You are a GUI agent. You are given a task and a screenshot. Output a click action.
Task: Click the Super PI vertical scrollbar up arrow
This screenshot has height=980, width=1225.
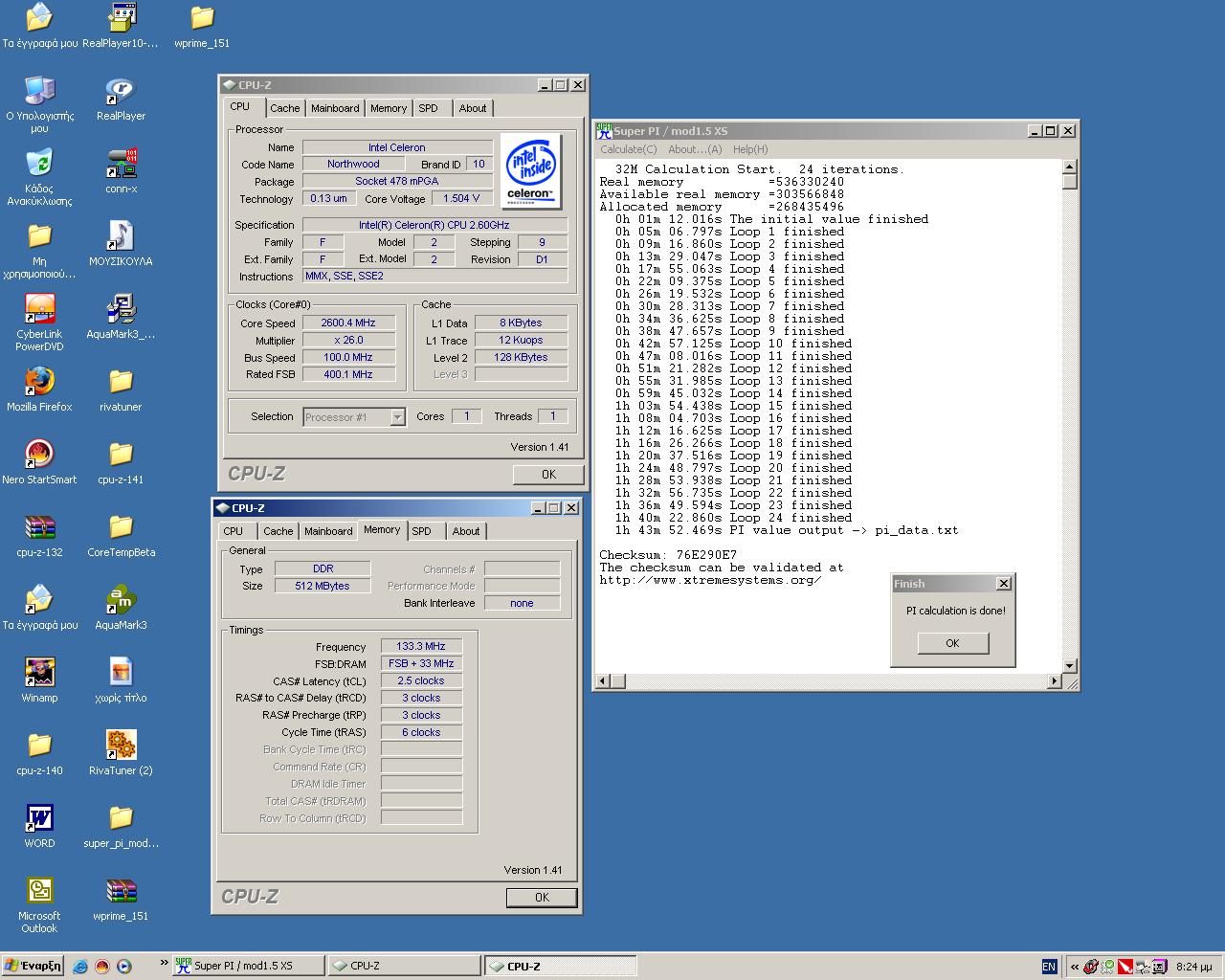pos(1070,167)
